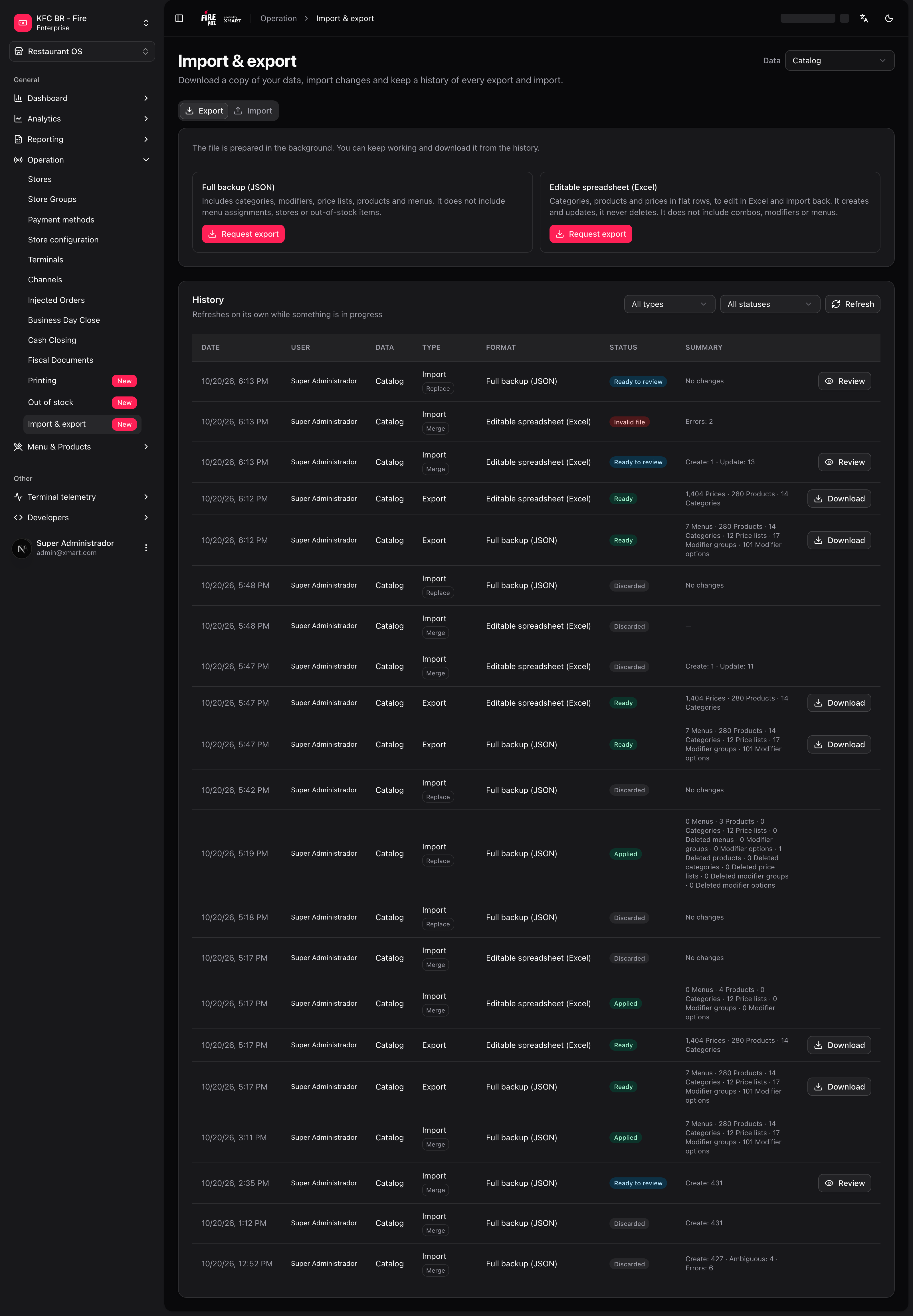Request export for Editable spreadsheet (Excel)
This screenshot has height=1316, width=913.
[x=590, y=234]
